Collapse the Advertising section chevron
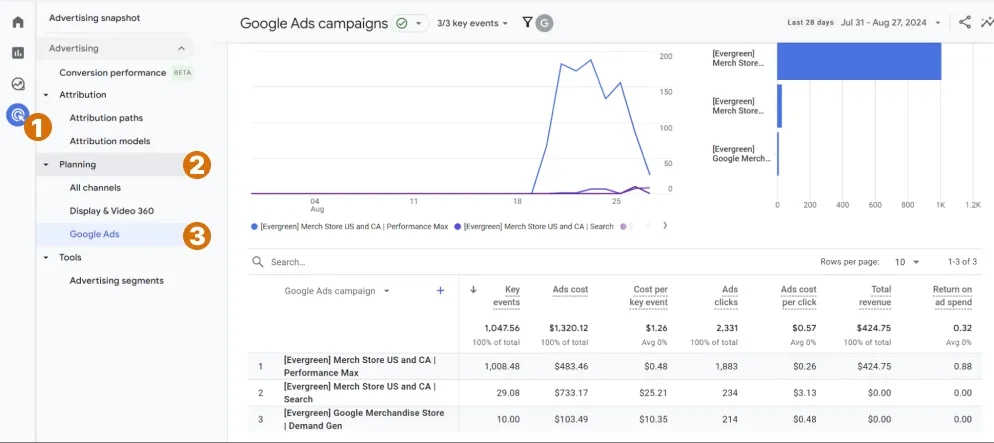Screen dimensions: 994x443 click(x=181, y=48)
